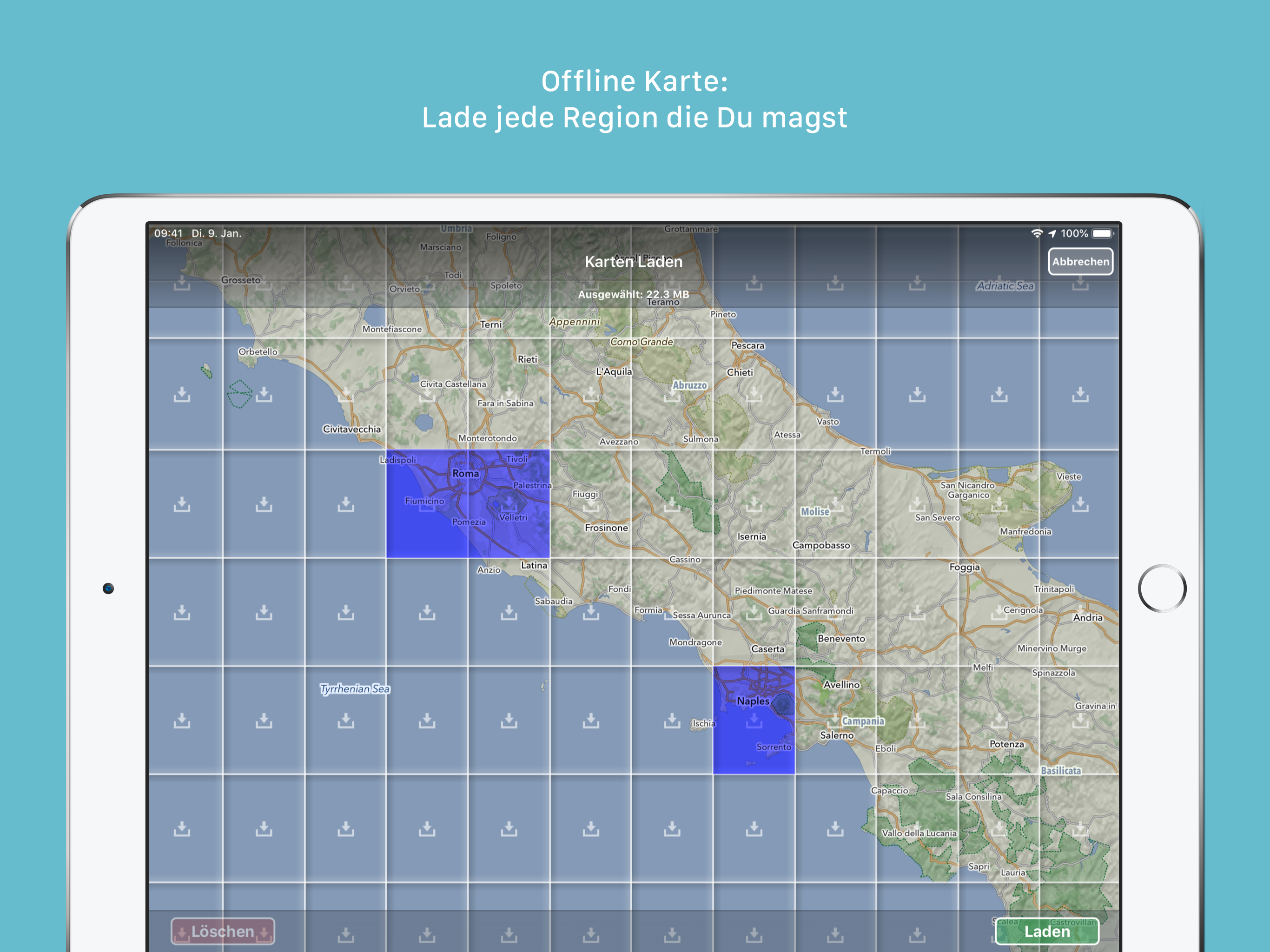
Task: Tap download icon in Molise tile
Action: 836,504
